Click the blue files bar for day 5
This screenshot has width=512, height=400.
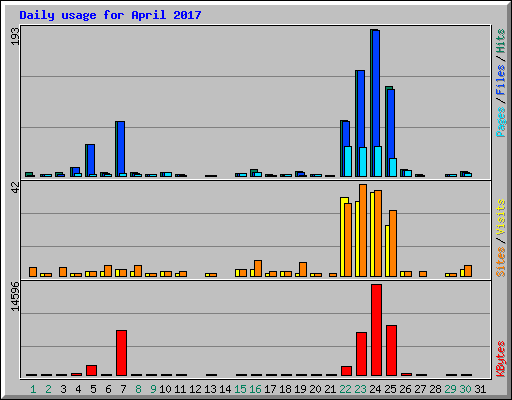click(x=91, y=159)
